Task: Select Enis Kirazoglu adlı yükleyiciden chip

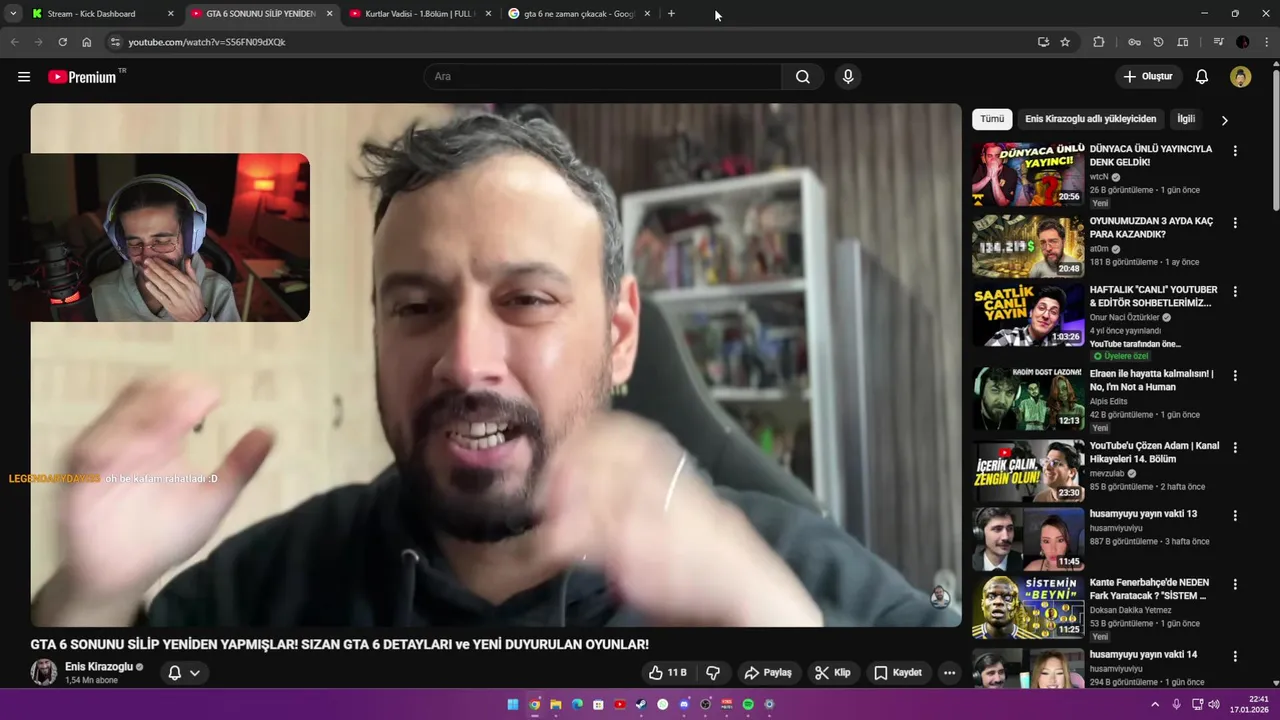Action: [1091, 119]
